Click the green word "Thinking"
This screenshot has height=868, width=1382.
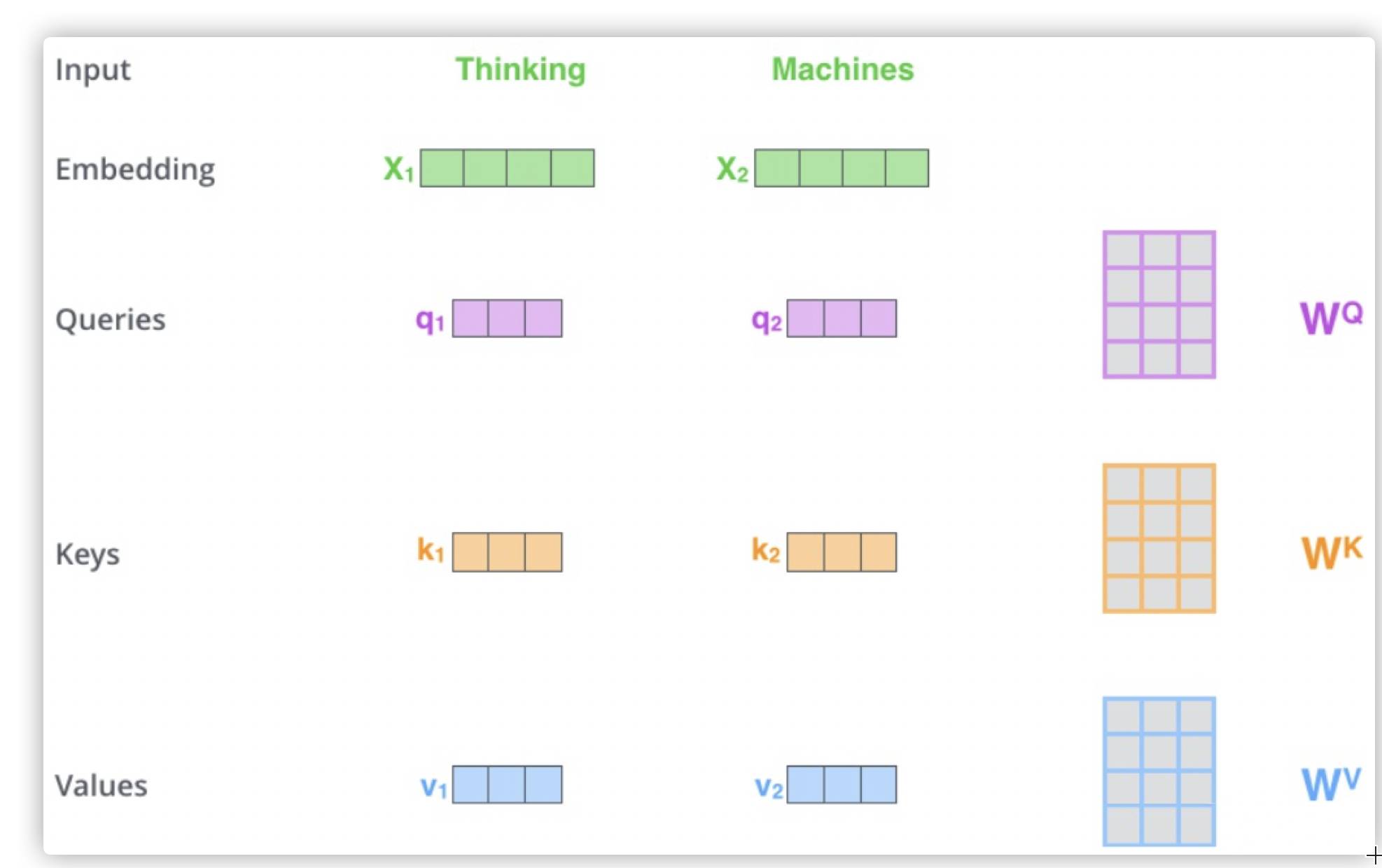520,69
